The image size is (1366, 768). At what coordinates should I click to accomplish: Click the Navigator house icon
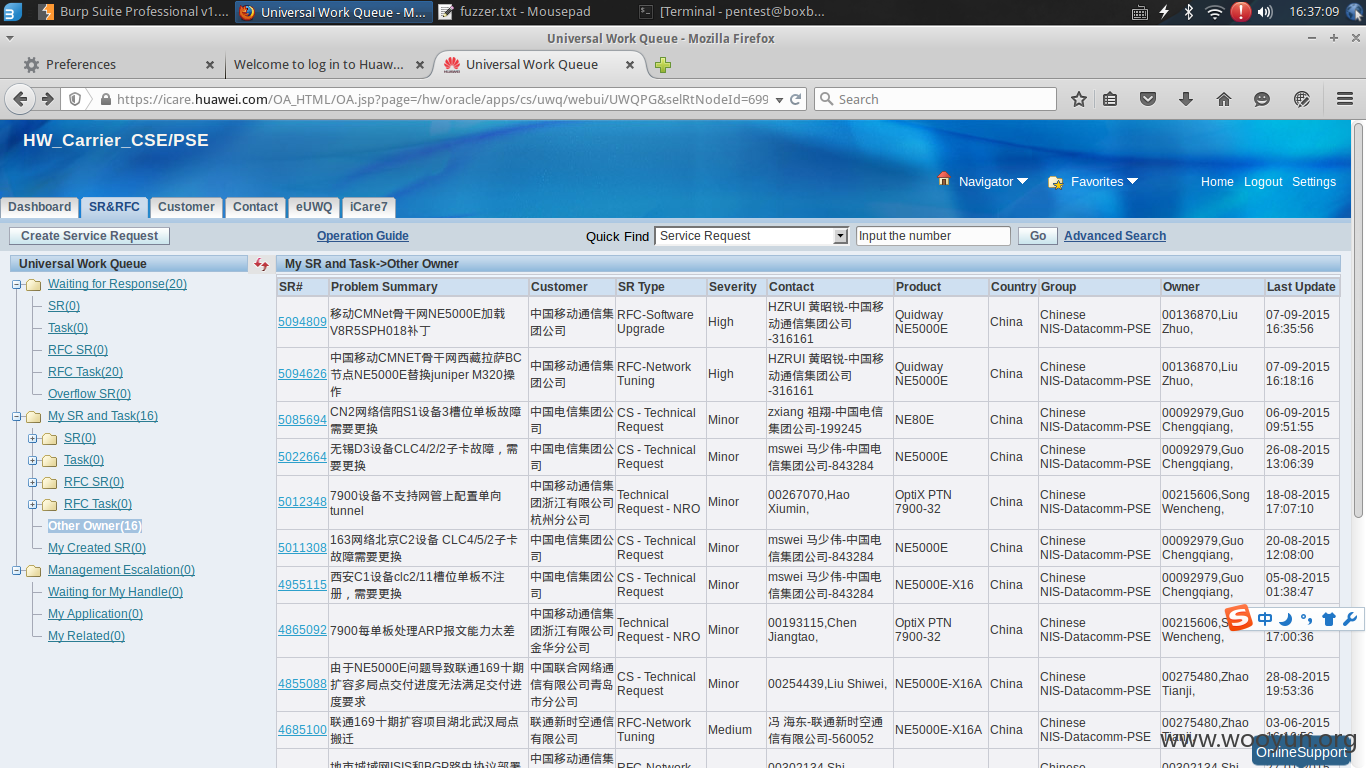point(944,179)
